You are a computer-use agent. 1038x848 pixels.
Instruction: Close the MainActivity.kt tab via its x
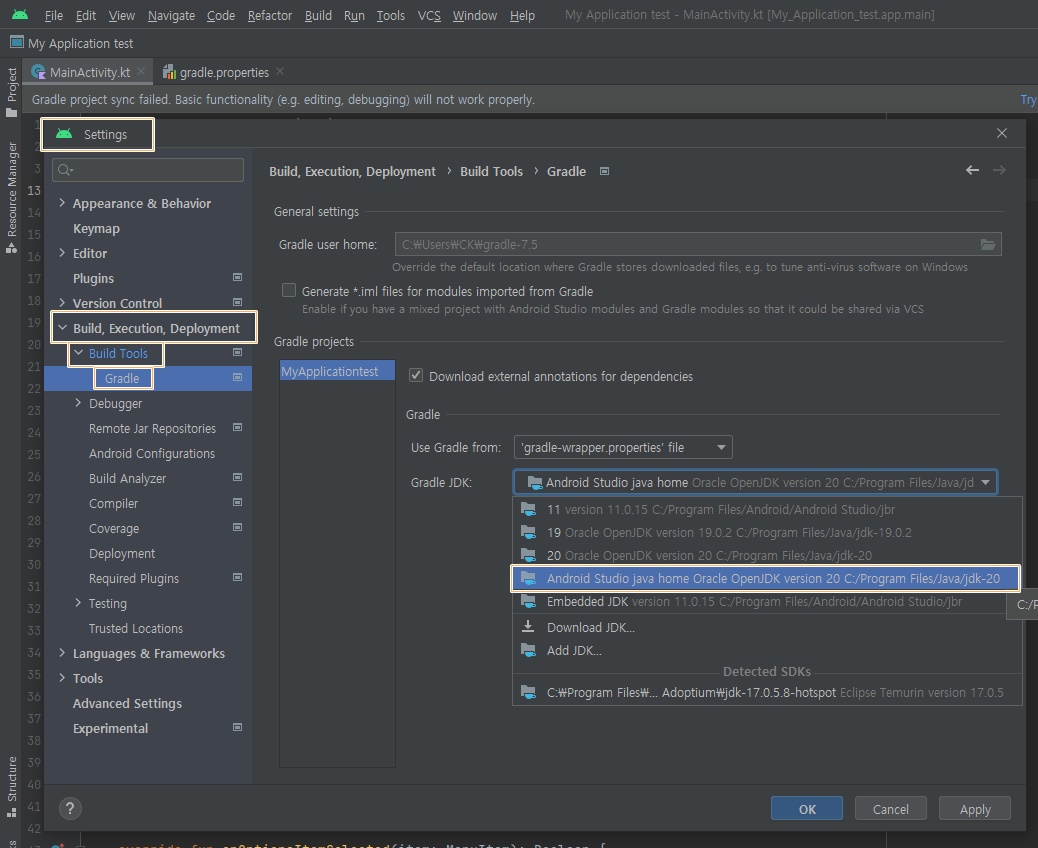(x=141, y=71)
